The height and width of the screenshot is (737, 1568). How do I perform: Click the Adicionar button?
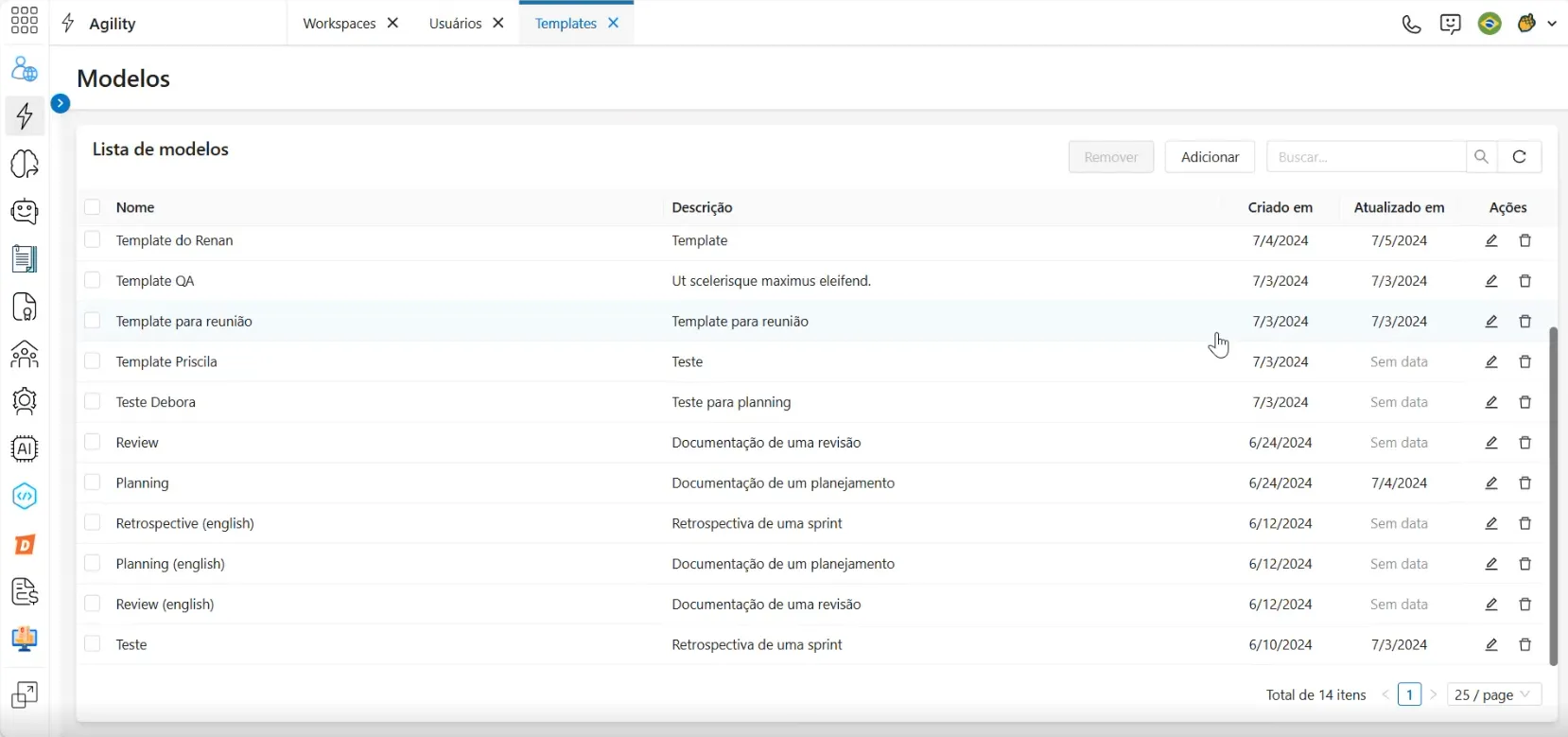click(1210, 157)
